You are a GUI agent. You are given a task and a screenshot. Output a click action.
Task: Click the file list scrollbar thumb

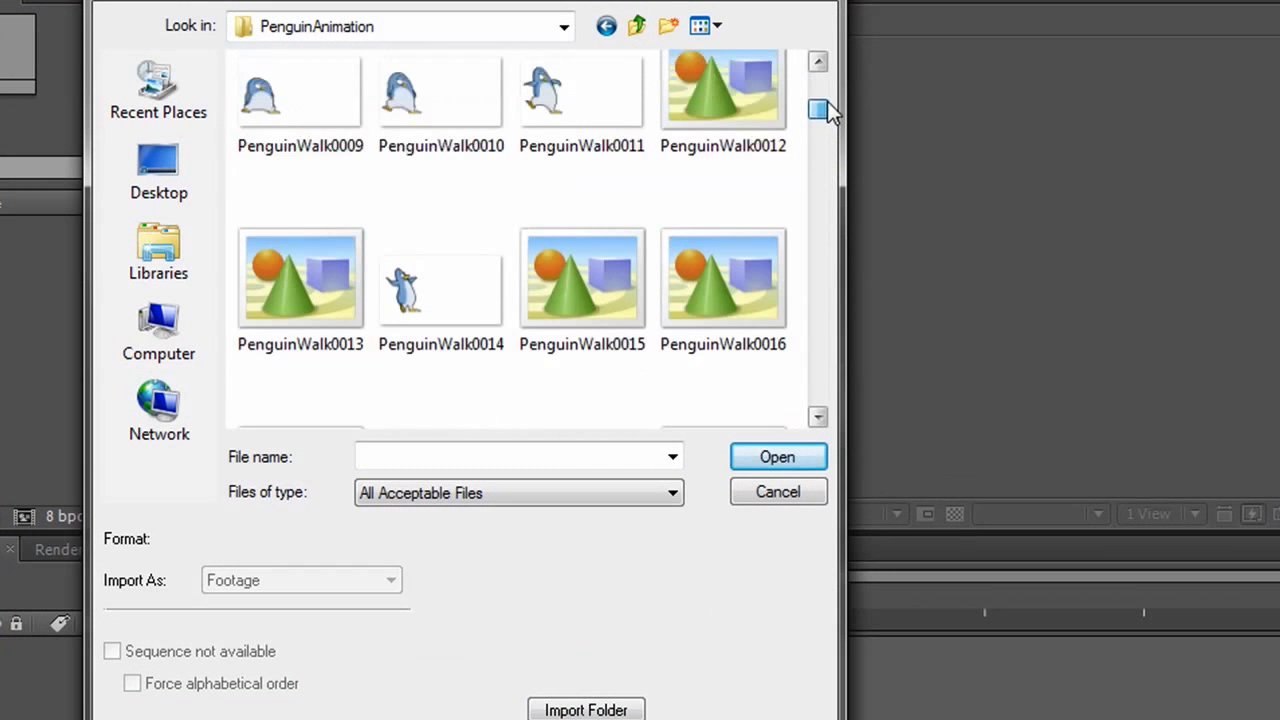tap(818, 110)
